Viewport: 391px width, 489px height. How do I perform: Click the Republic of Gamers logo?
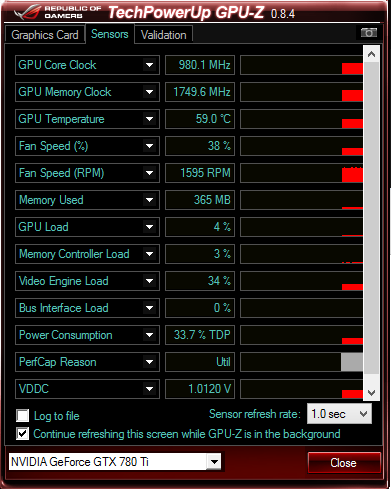pos(57,12)
